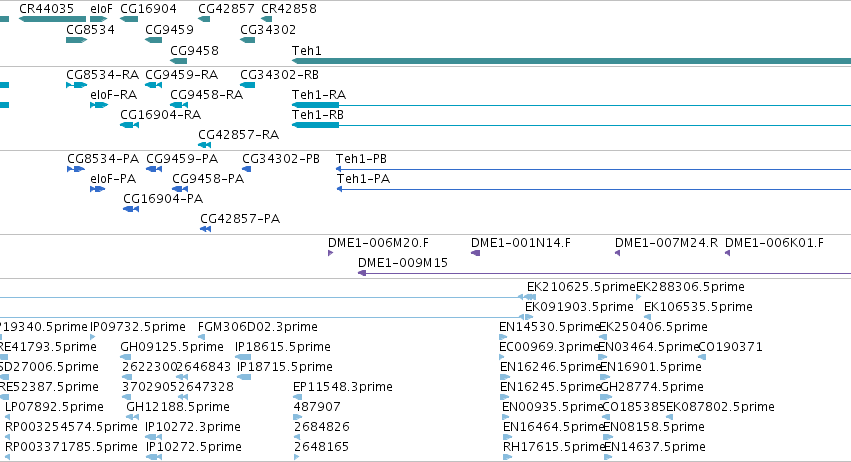Click the CG9459 gene label
This screenshot has width=851, height=462.
(169, 30)
